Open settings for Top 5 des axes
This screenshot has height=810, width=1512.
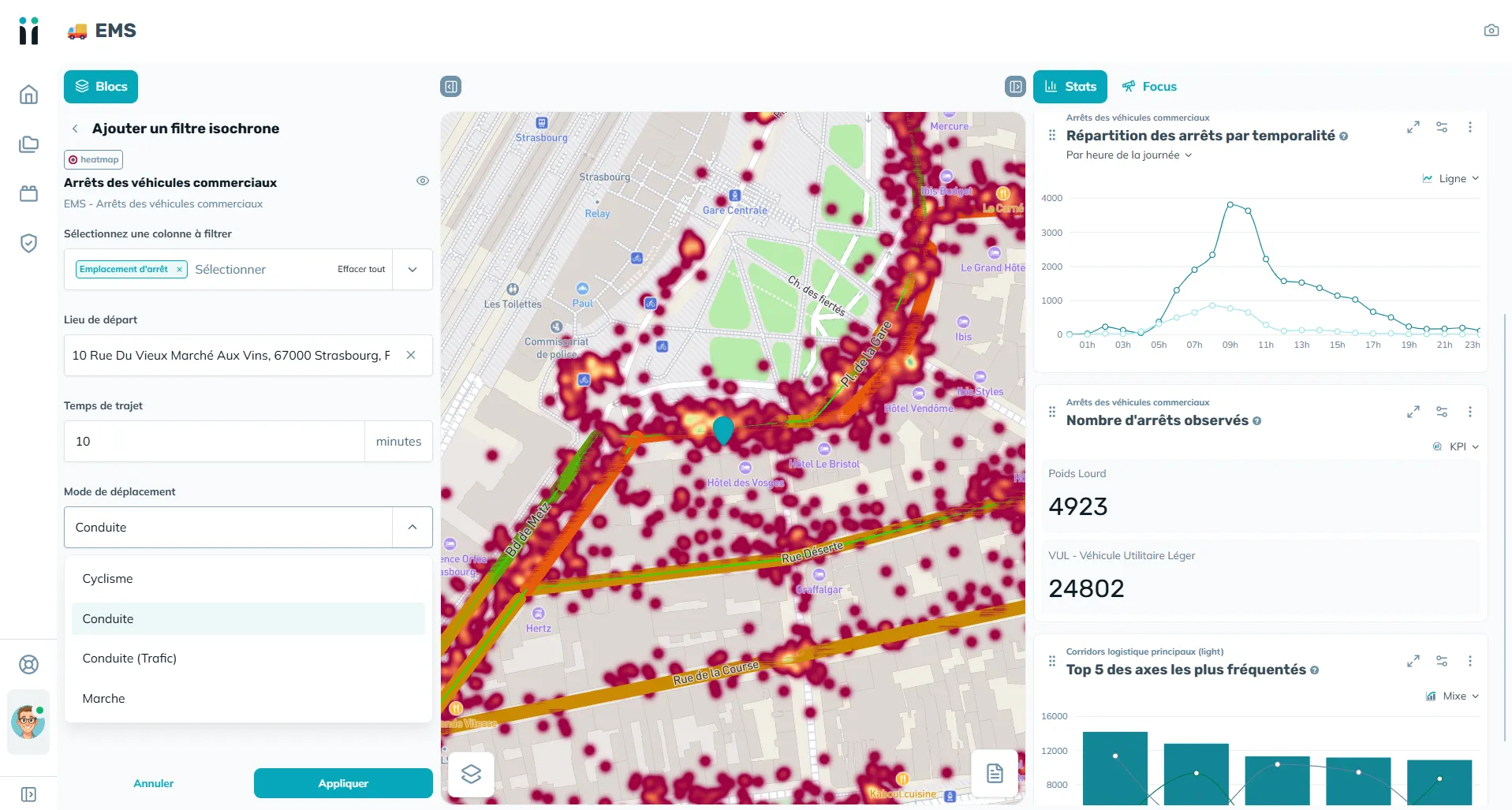coord(1442,661)
